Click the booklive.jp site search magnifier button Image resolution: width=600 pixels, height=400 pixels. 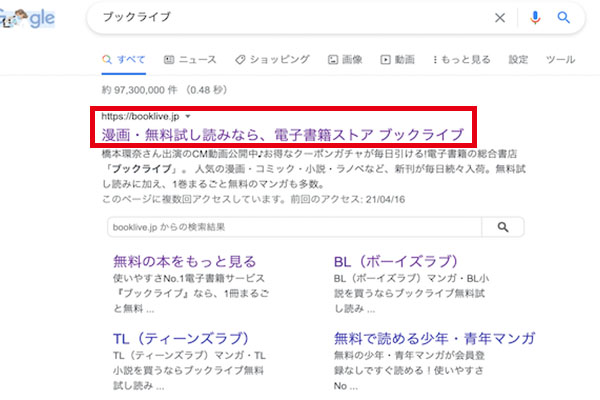503,227
